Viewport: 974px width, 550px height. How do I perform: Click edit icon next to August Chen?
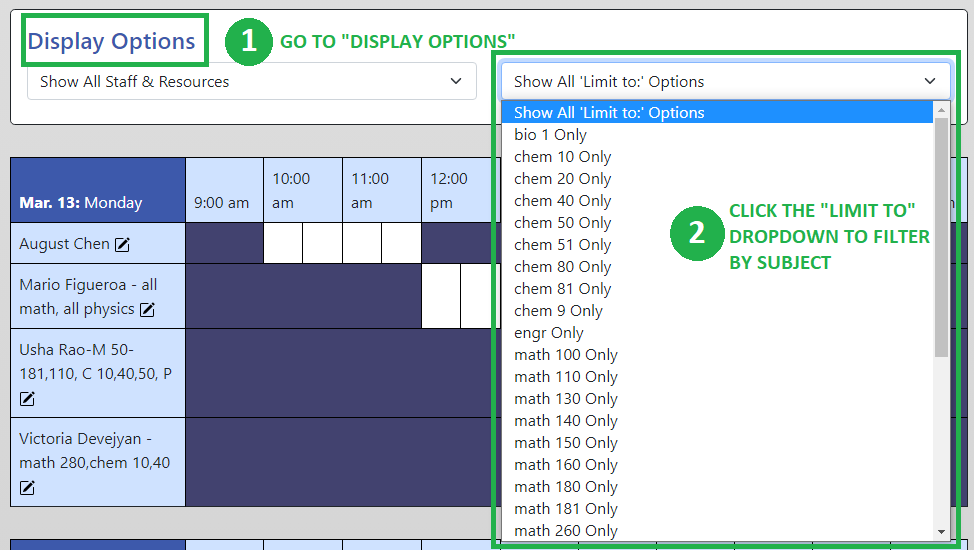pos(122,245)
